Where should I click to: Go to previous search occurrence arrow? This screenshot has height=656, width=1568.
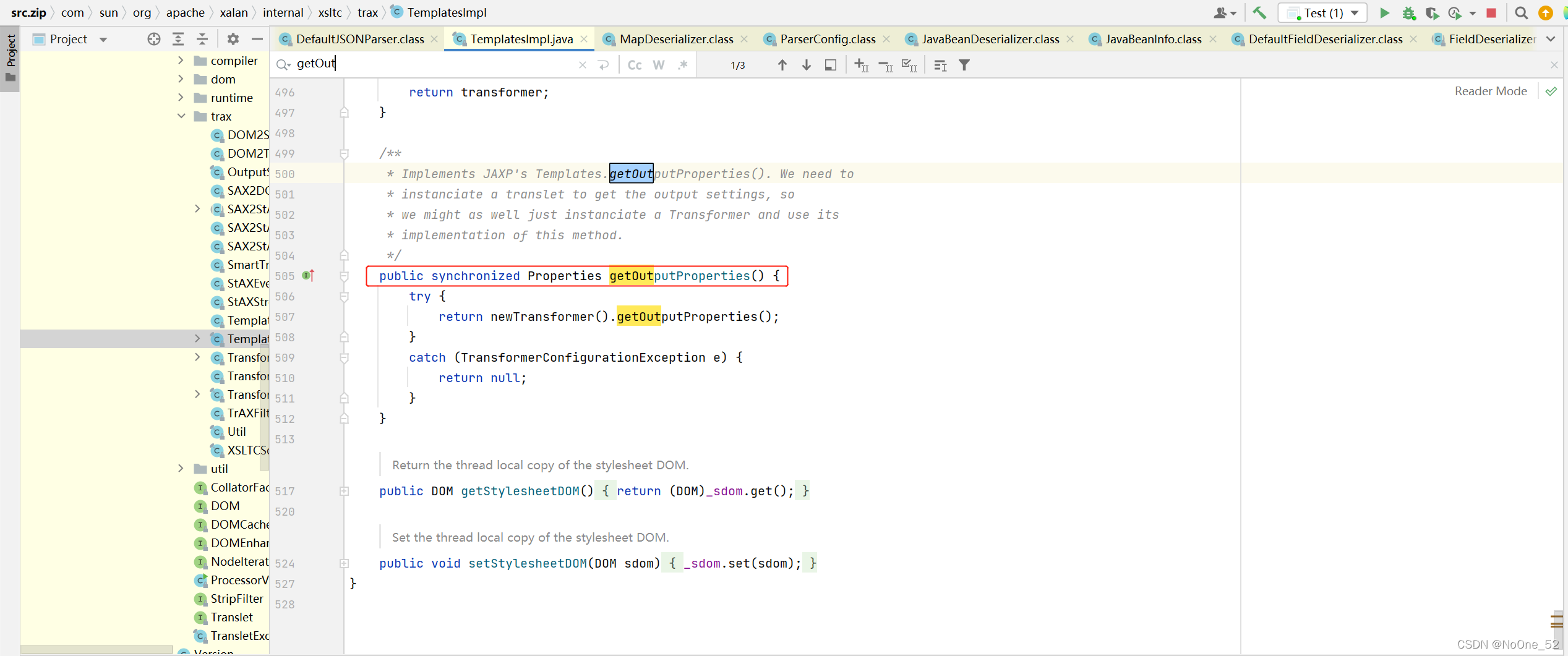click(782, 65)
